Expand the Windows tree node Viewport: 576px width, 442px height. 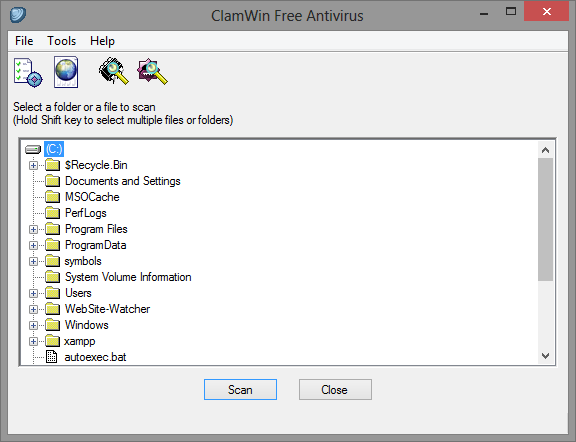coord(33,325)
